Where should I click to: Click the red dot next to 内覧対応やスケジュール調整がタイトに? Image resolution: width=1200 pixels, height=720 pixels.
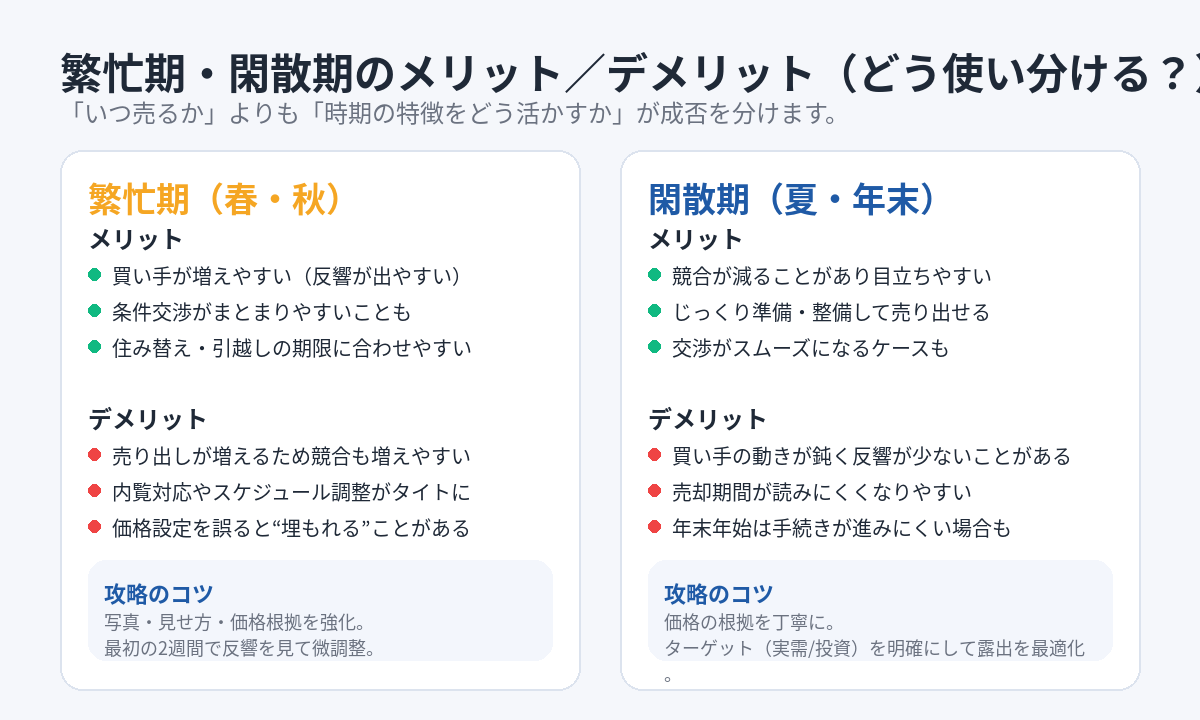pos(95,491)
